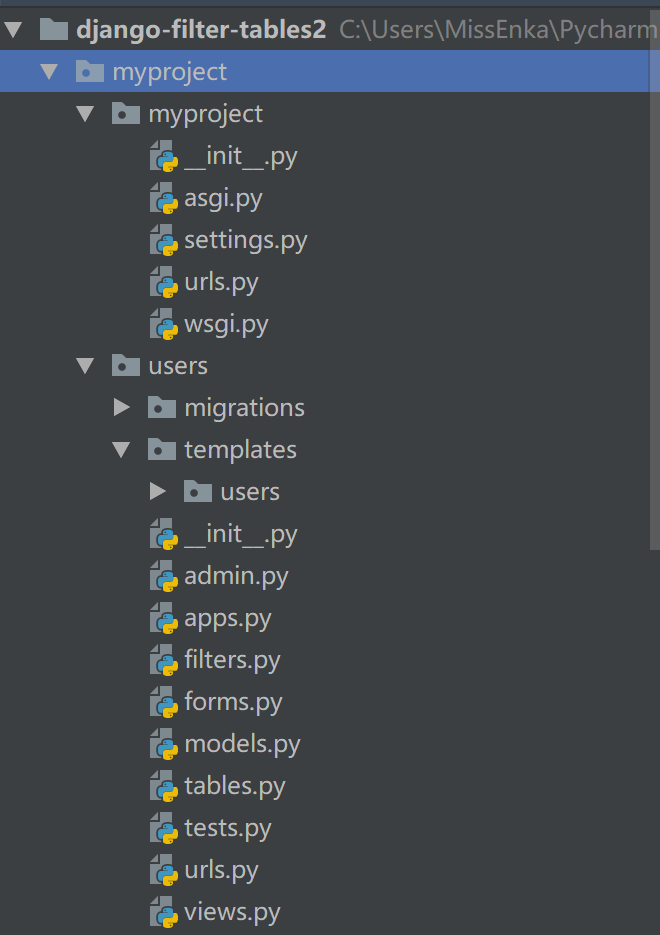Click the Python file icon of admin.py
The width and height of the screenshot is (660, 935).
pyautogui.click(x=164, y=576)
